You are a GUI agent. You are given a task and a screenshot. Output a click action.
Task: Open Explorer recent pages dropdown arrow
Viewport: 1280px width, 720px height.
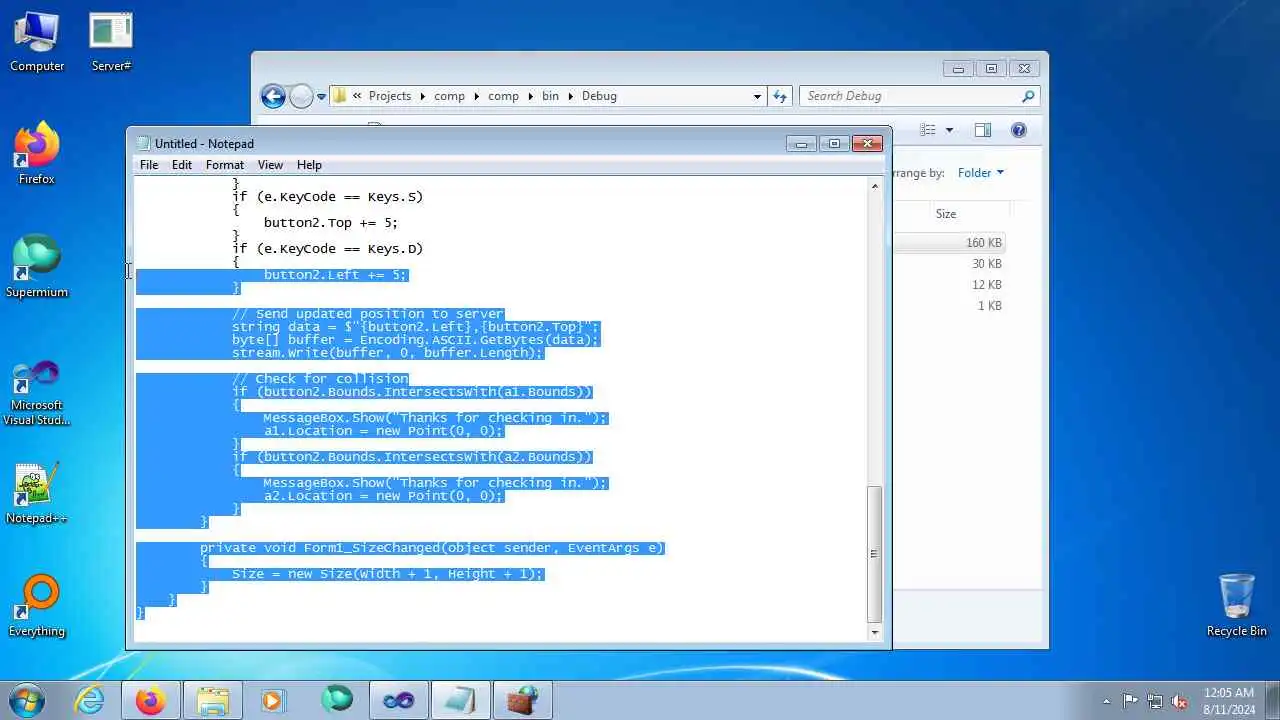pos(321,96)
